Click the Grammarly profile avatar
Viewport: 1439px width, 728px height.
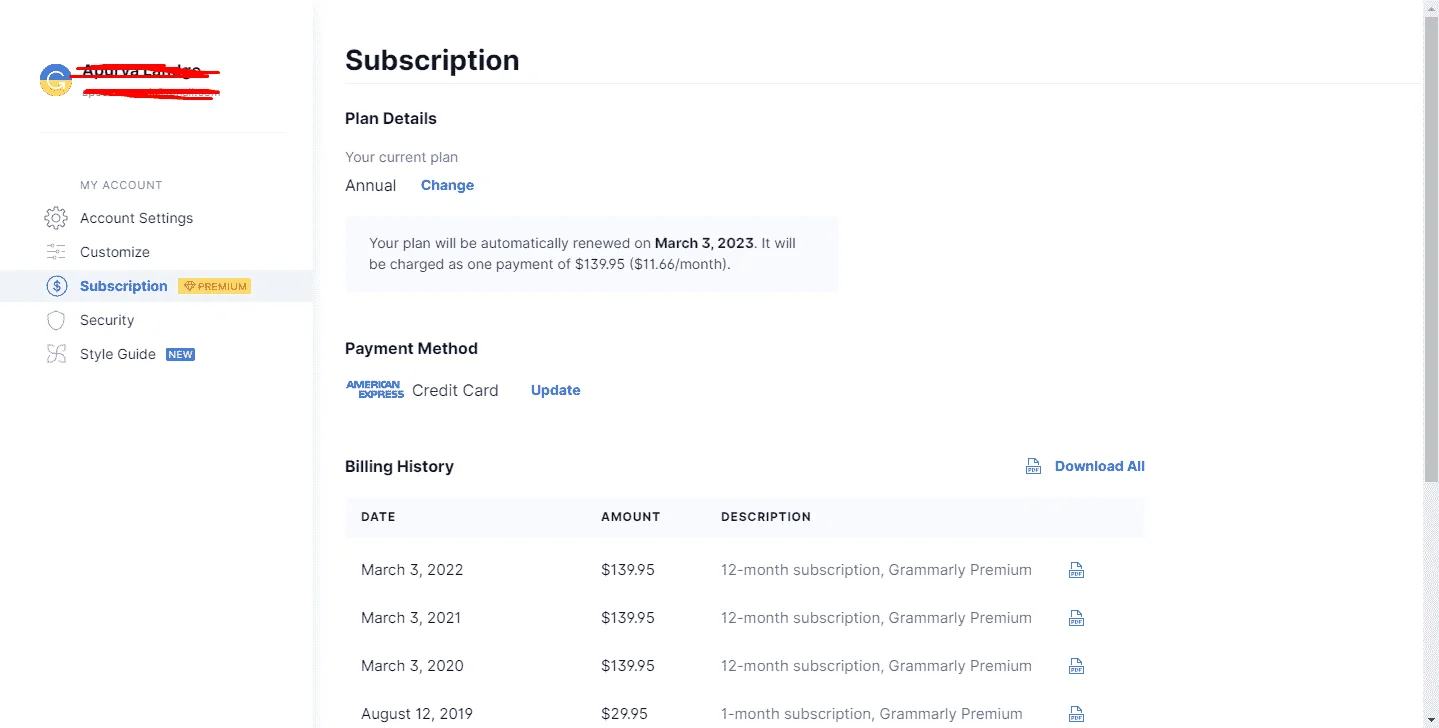[x=56, y=80]
